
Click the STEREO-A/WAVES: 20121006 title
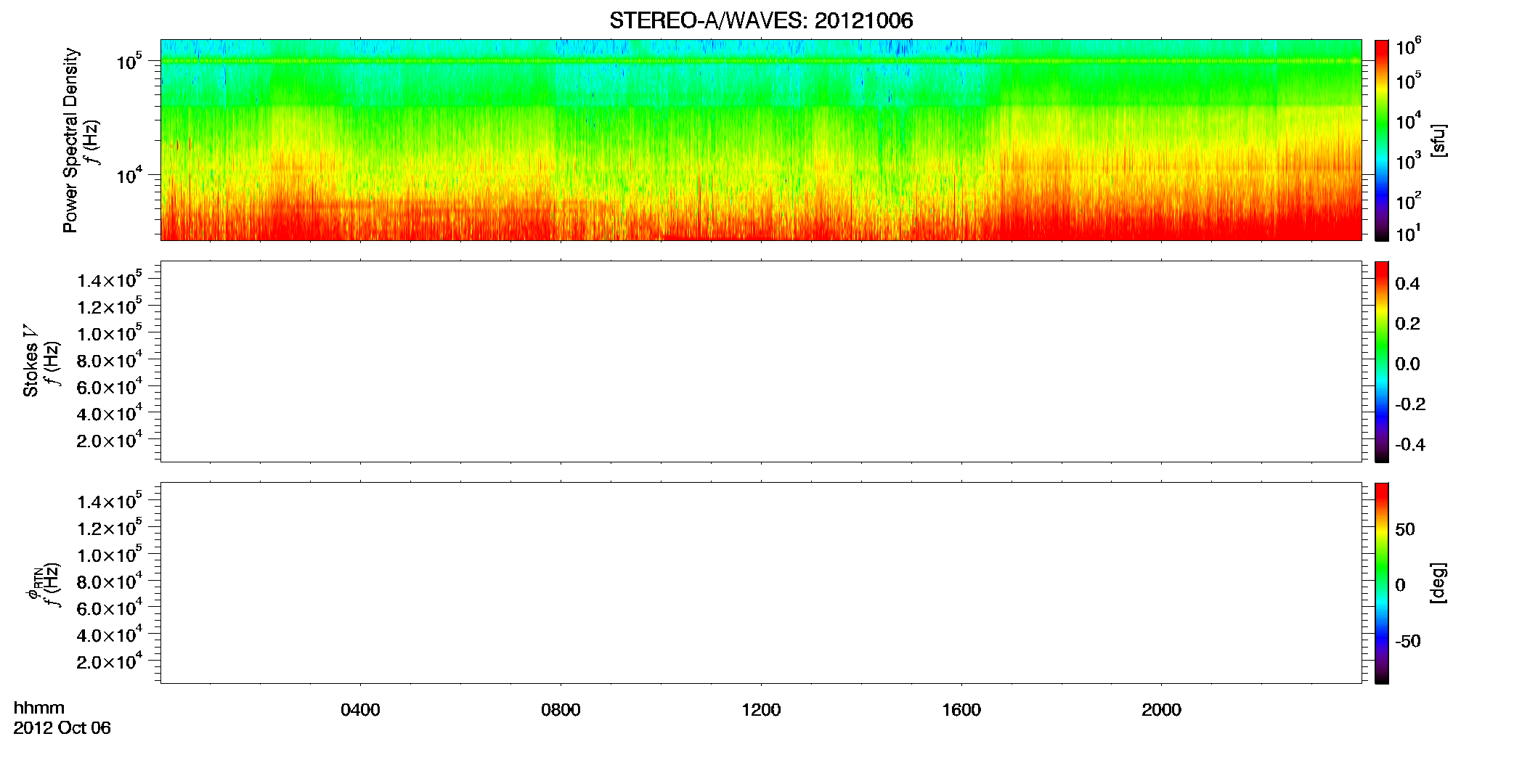(x=761, y=20)
